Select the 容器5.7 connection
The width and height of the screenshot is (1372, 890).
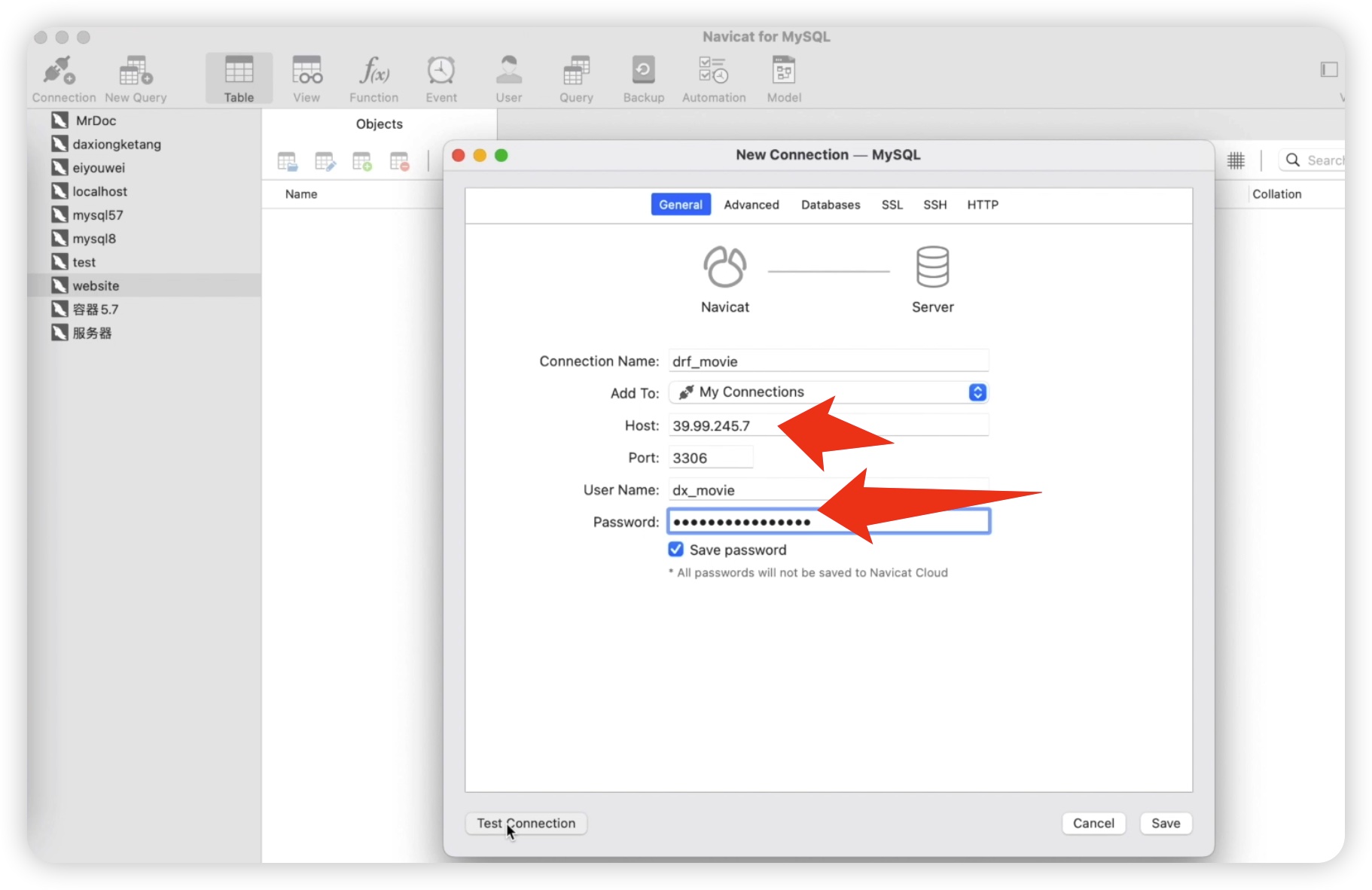coord(144,309)
